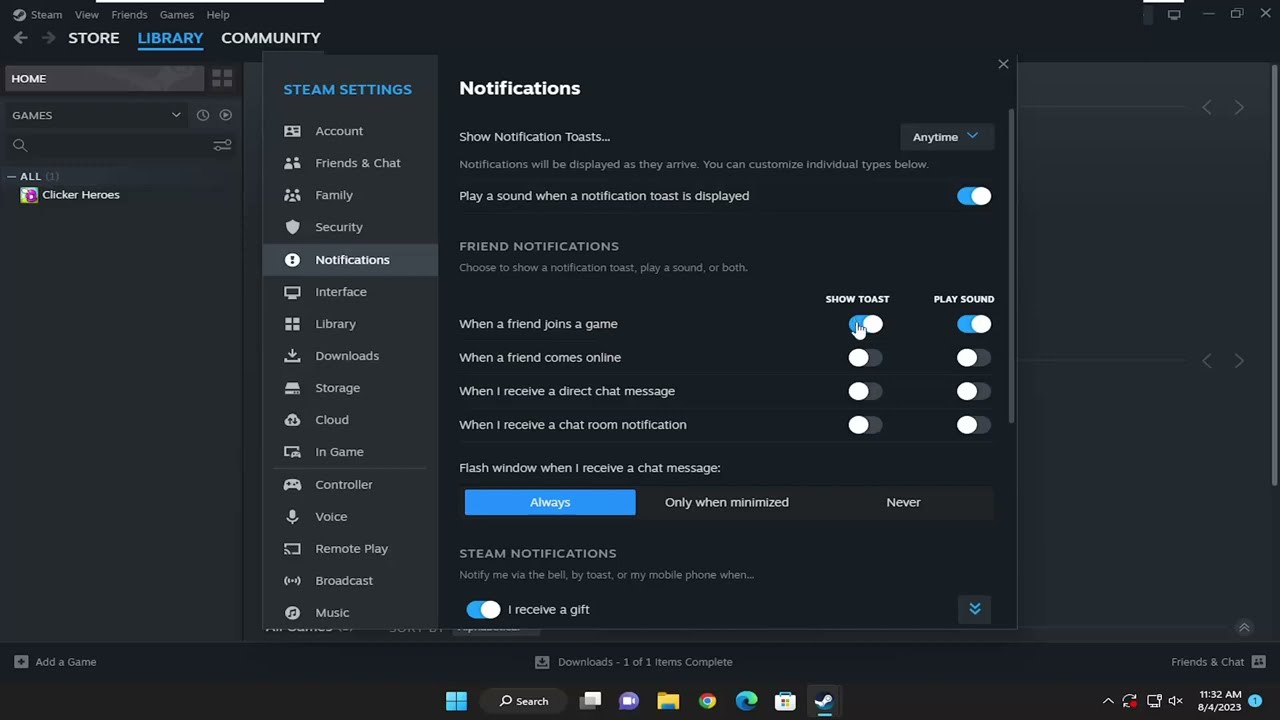The image size is (1280, 720).
Task: Open the Help menu
Action: pos(218,15)
